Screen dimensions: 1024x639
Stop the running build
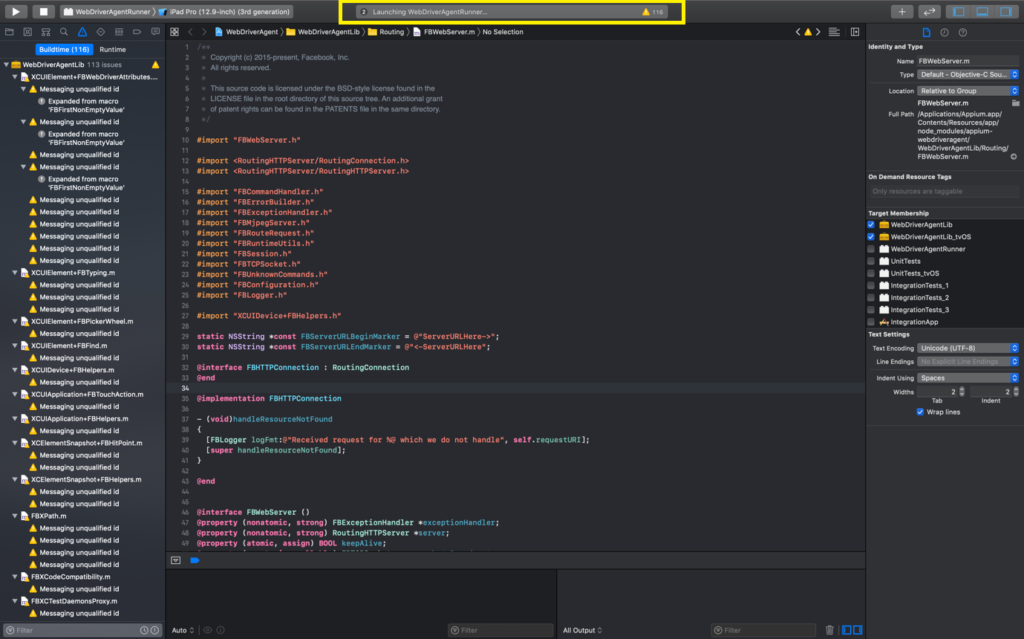43,11
